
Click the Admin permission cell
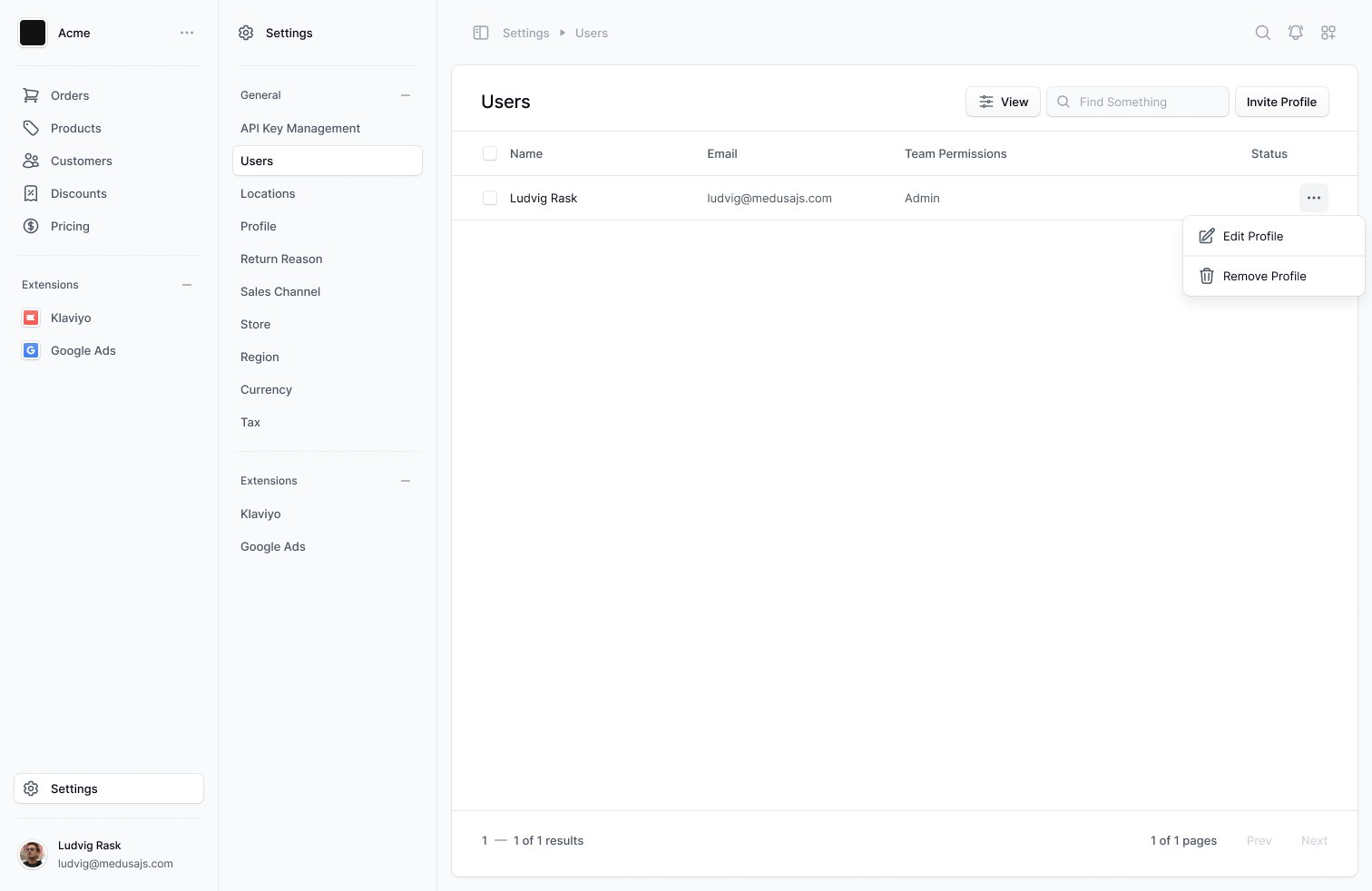[x=922, y=198]
